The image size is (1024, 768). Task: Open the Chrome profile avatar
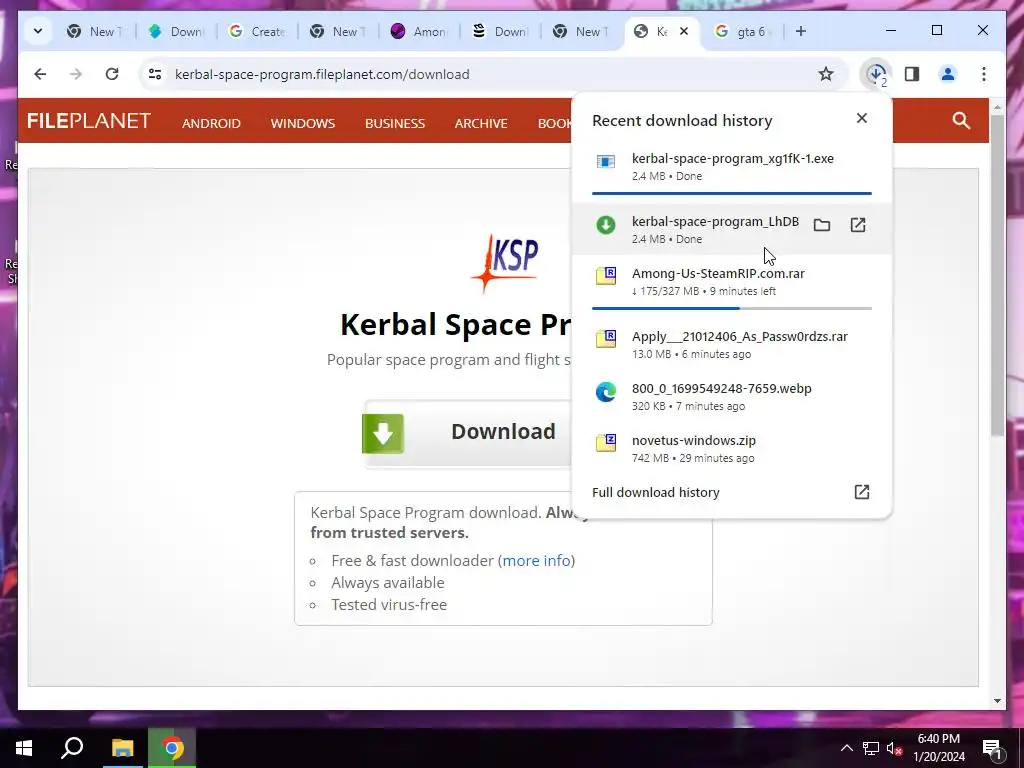[x=948, y=74]
